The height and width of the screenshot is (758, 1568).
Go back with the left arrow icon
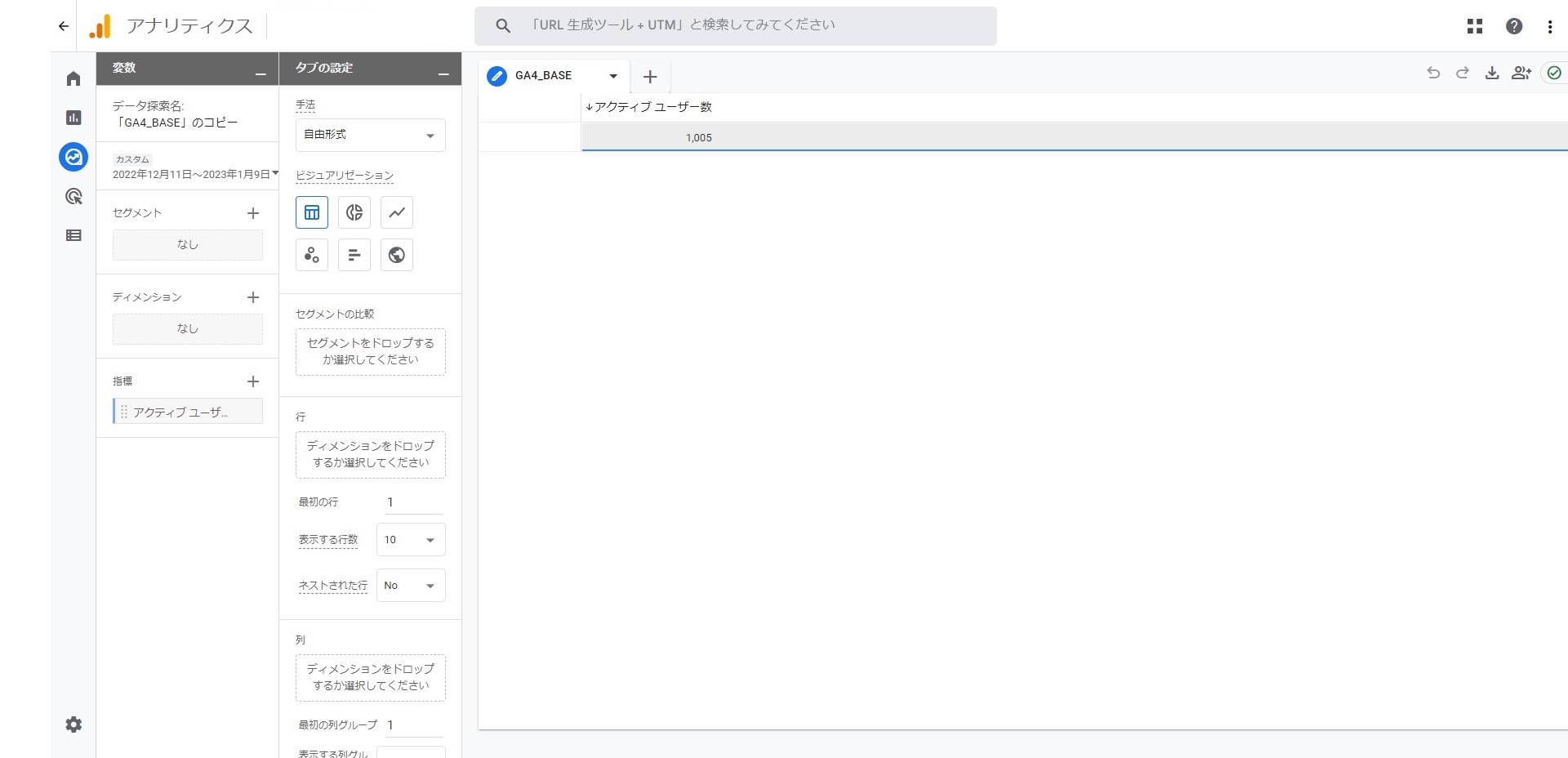(64, 26)
